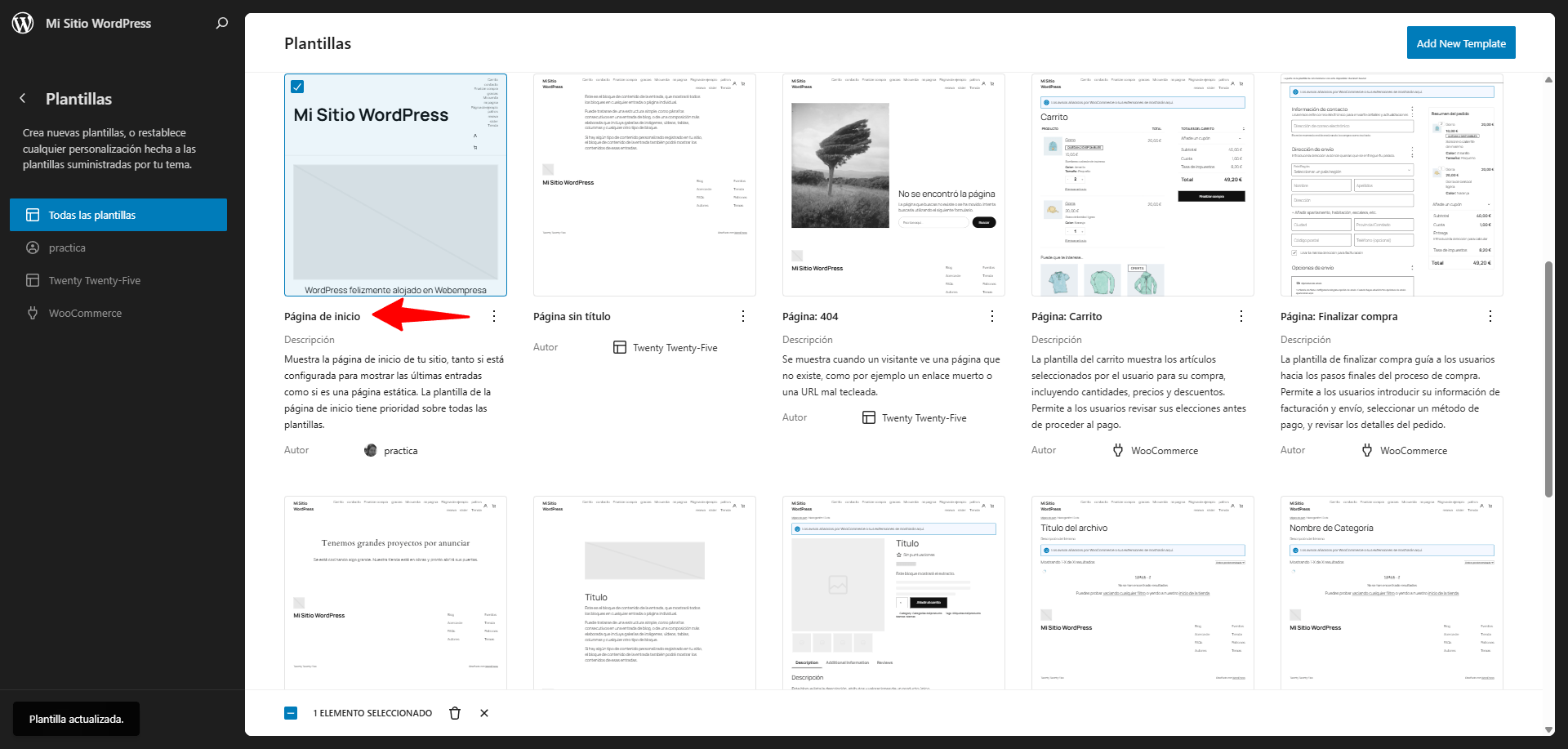Click the WordPress logo icon

click(23, 23)
